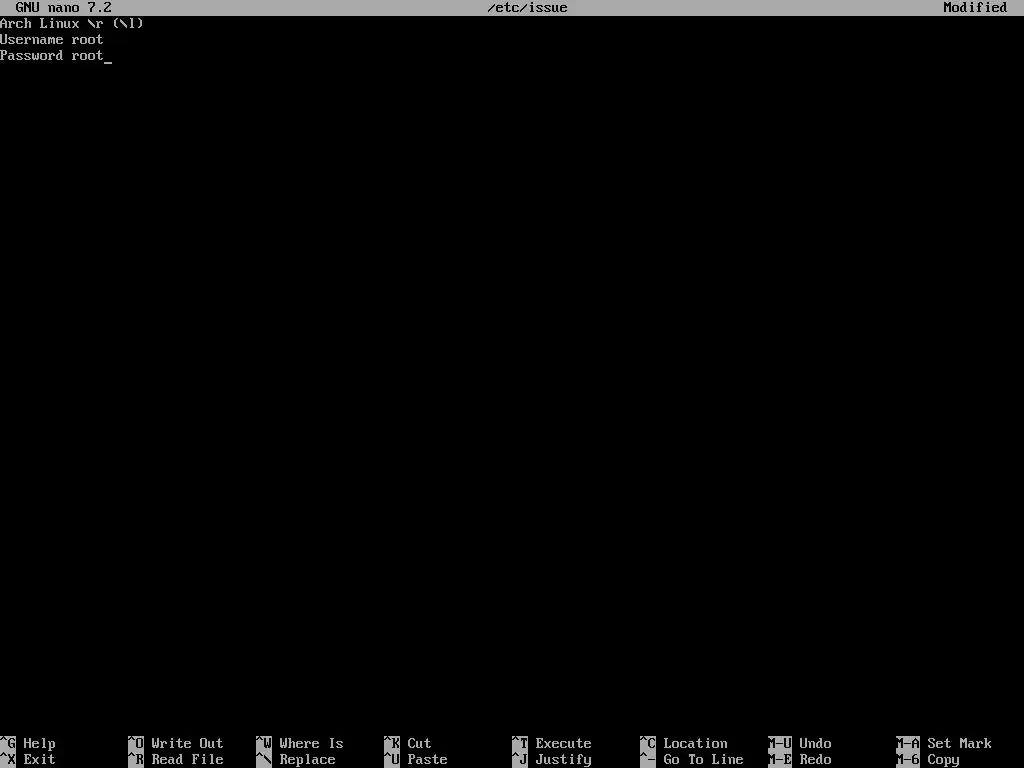Click the M-U Undo shortcut

point(800,743)
